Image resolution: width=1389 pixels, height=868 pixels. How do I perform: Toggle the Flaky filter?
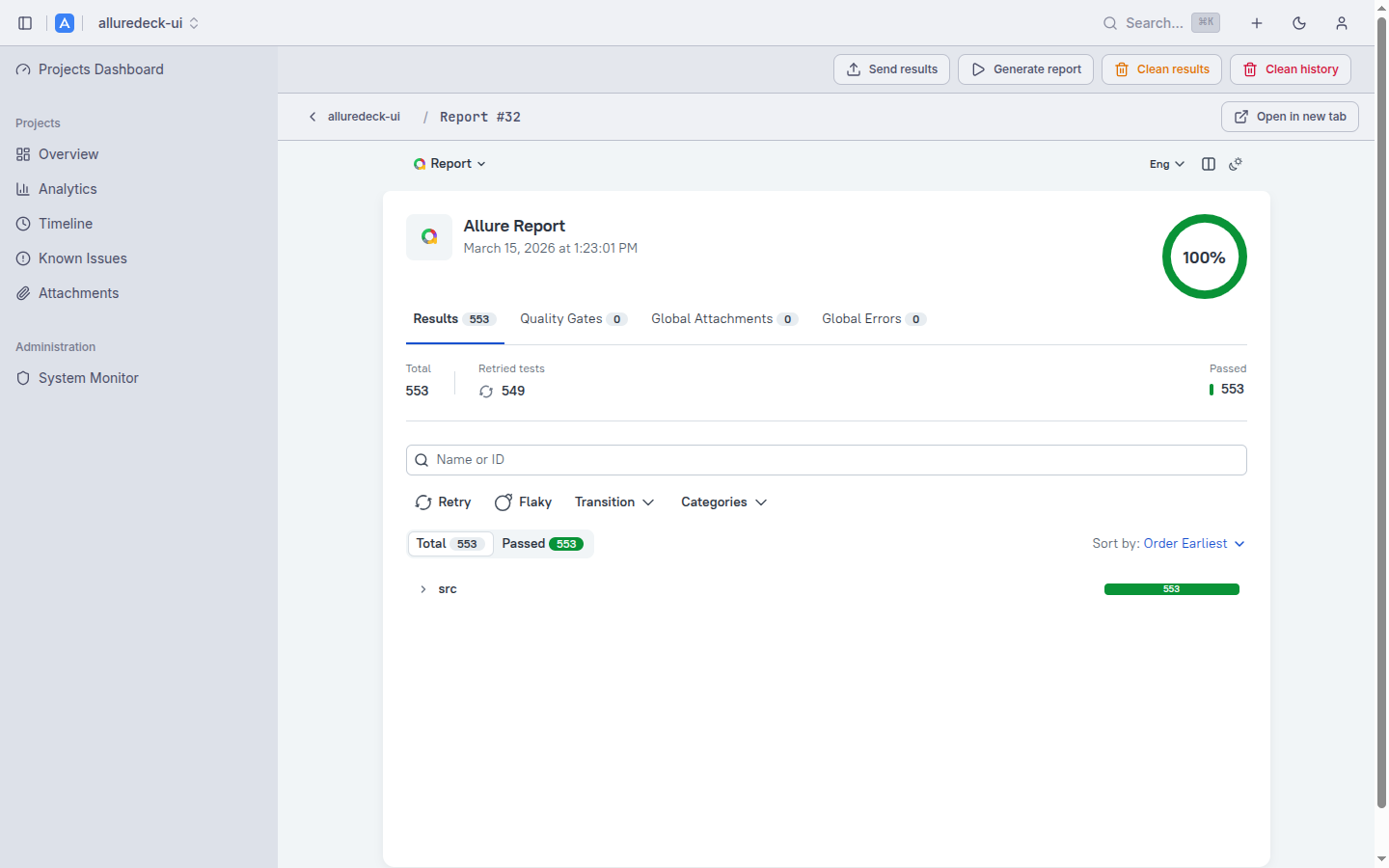click(523, 502)
